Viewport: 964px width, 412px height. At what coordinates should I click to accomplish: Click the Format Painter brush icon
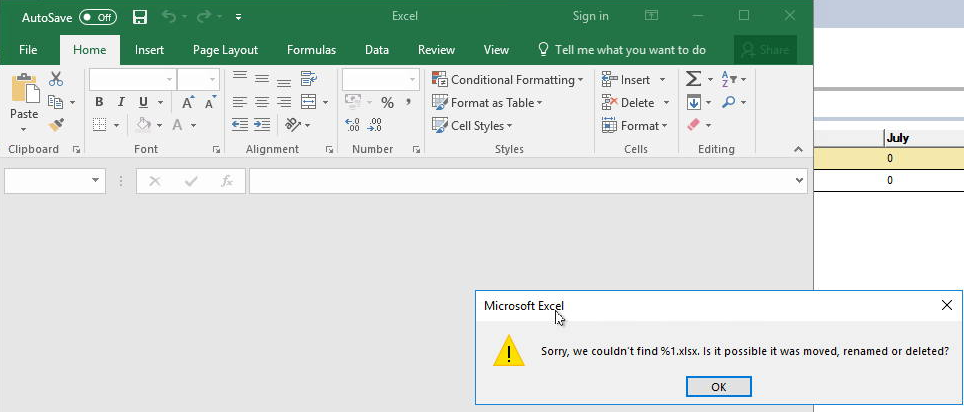(56, 125)
